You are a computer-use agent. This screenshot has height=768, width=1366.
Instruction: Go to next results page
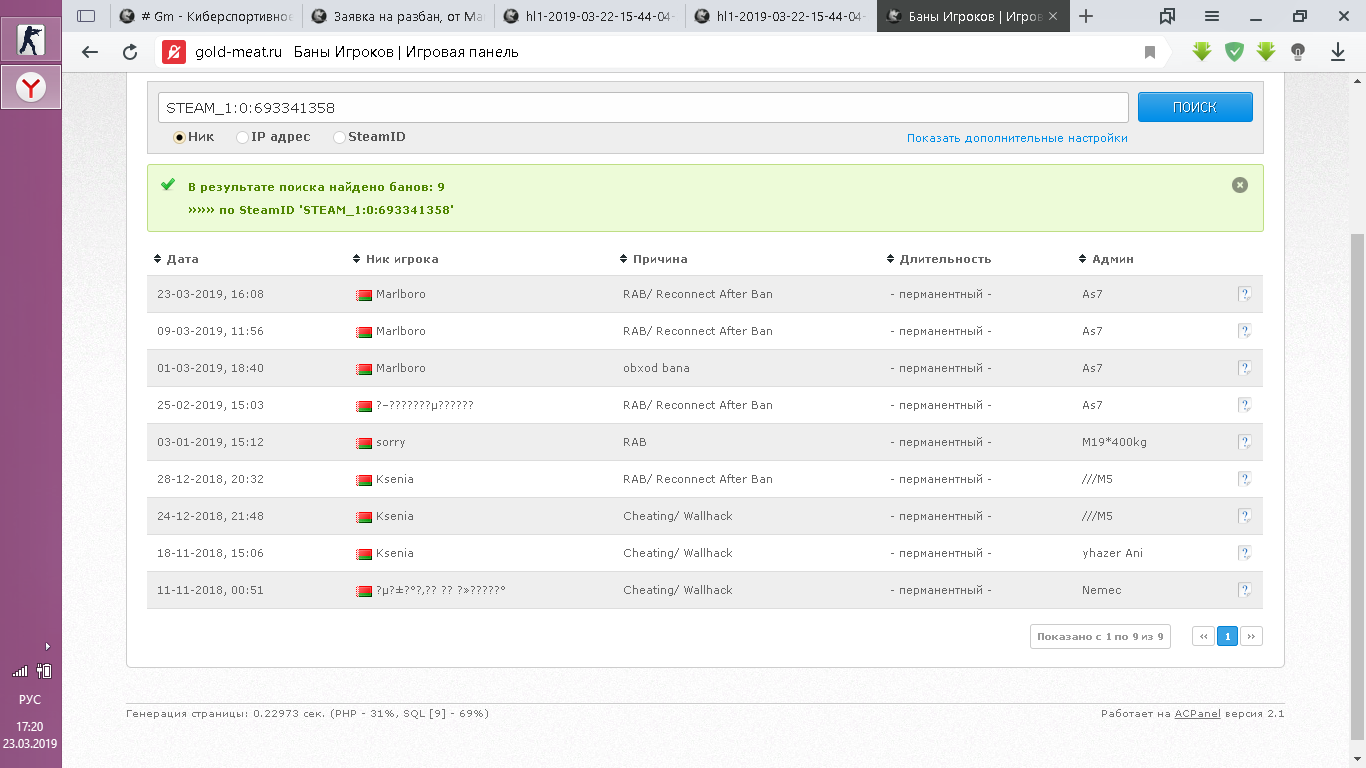pos(1251,636)
